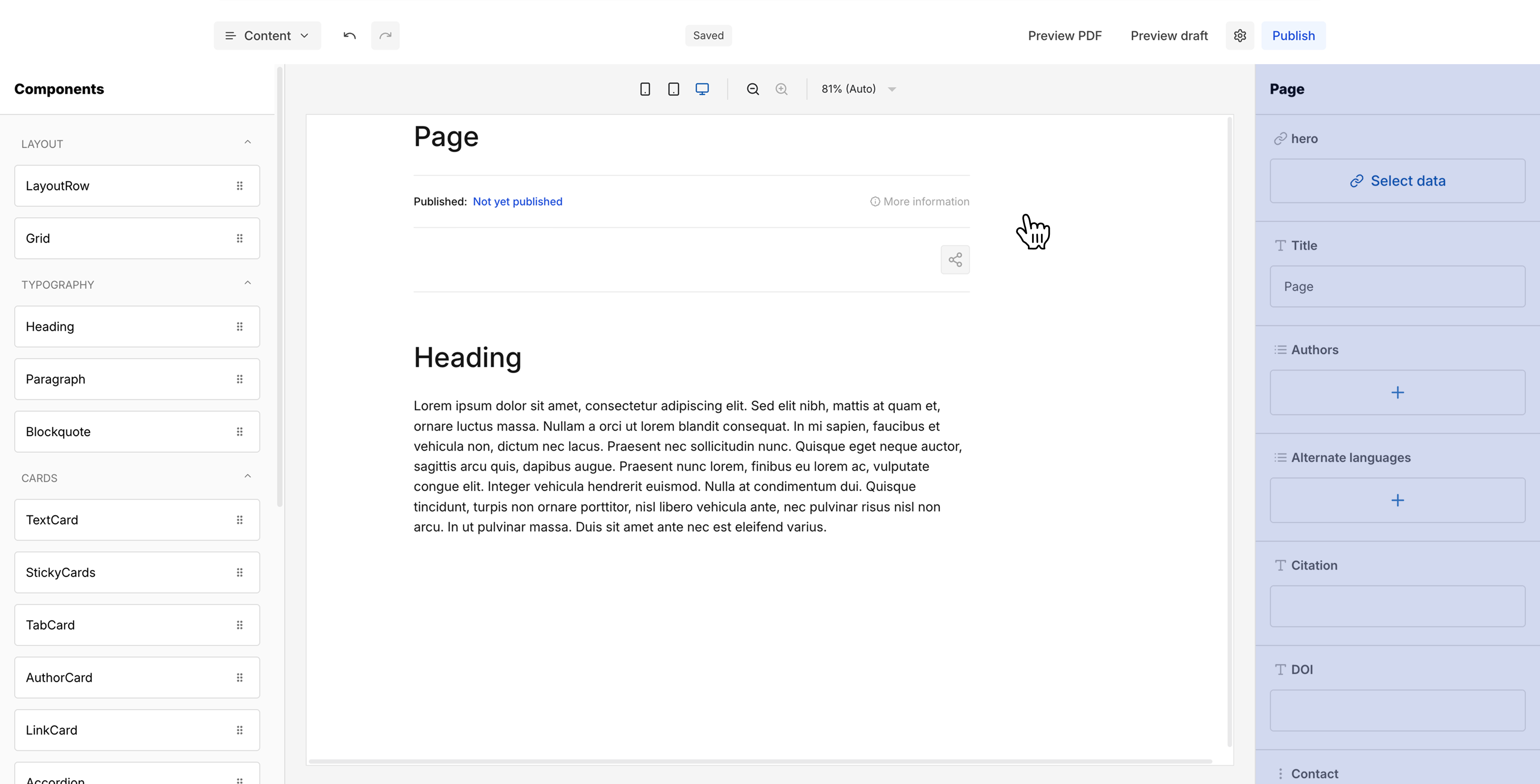Collapse the CARDS section
Image resolution: width=1540 pixels, height=784 pixels.
(247, 476)
